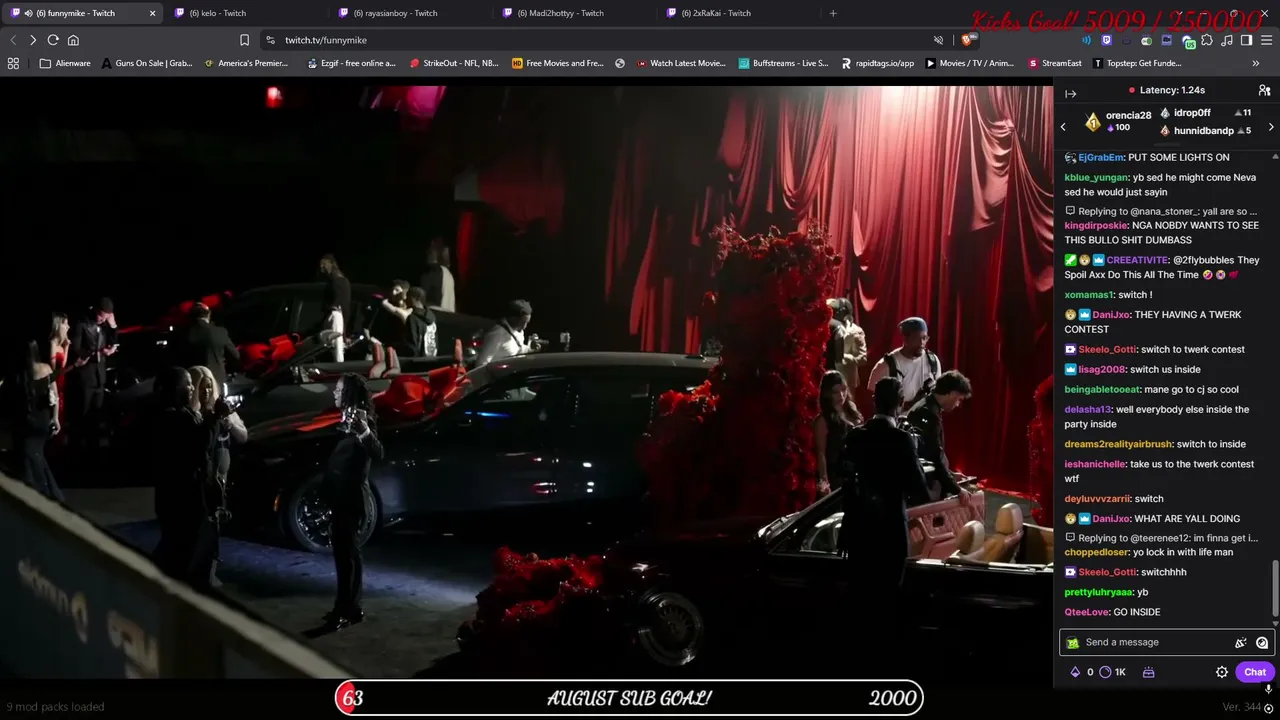Click the browser back arrow

(x=13, y=40)
